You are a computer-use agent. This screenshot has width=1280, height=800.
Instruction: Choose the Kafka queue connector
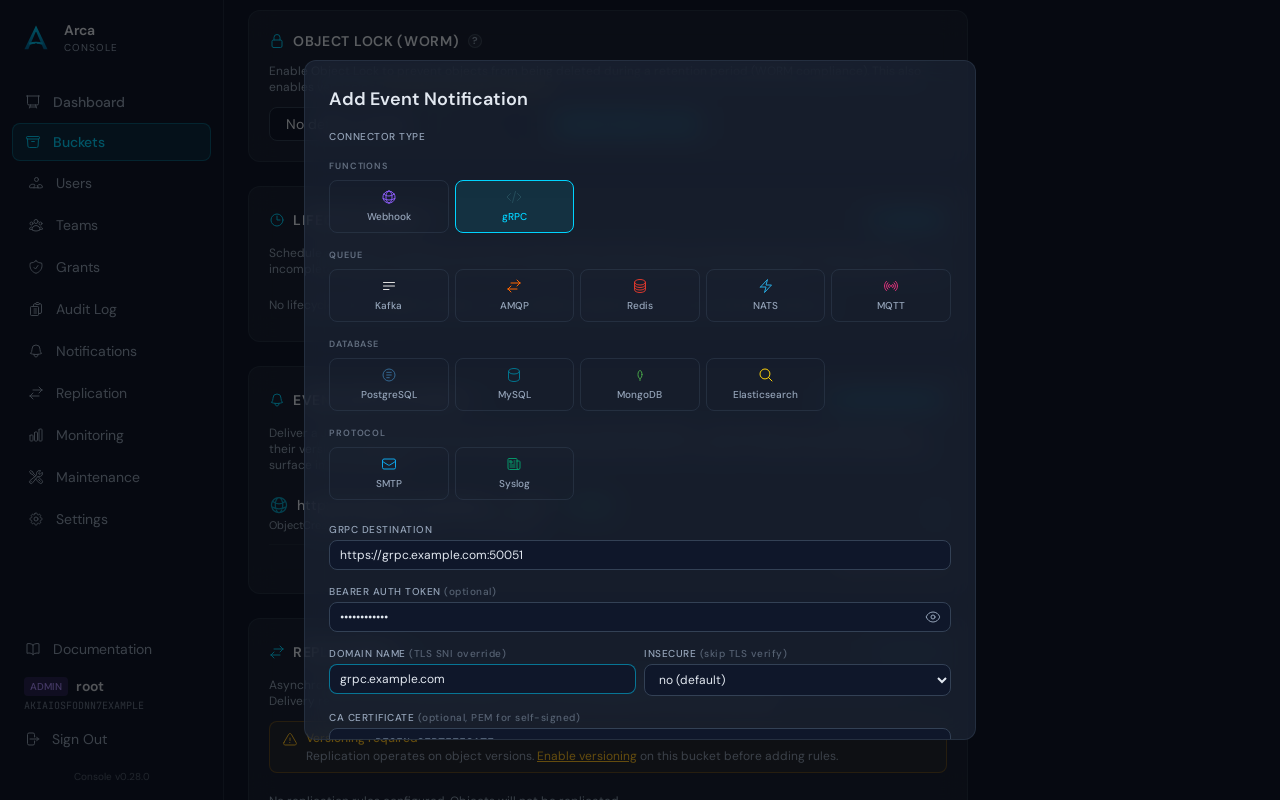389,295
